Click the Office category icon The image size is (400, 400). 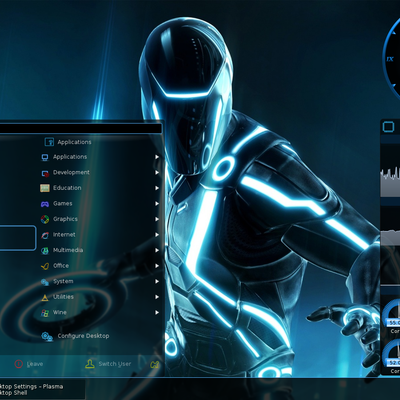point(45,266)
